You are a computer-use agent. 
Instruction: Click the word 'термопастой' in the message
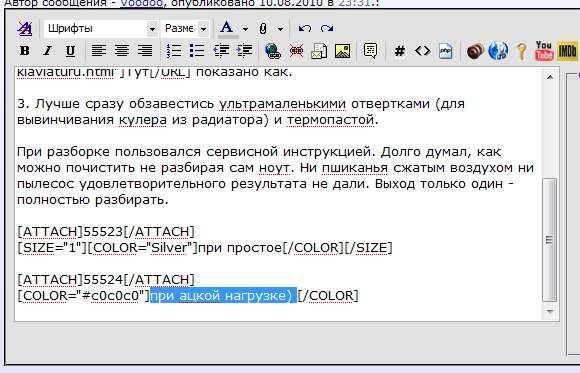[x=332, y=120]
